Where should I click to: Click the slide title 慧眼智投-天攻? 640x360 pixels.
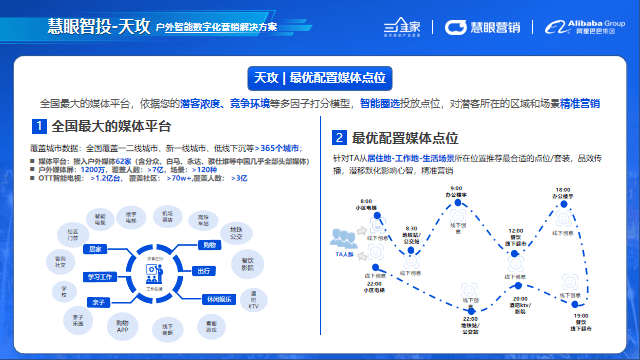coord(99,26)
